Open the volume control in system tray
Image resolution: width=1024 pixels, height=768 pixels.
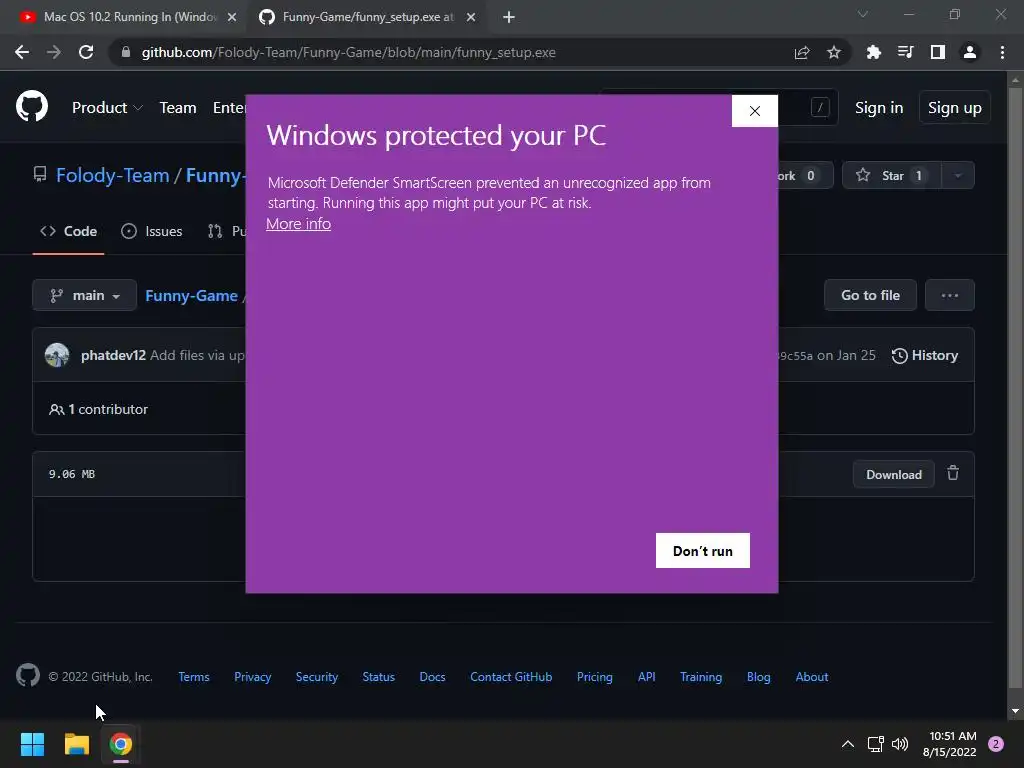pyautogui.click(x=900, y=744)
